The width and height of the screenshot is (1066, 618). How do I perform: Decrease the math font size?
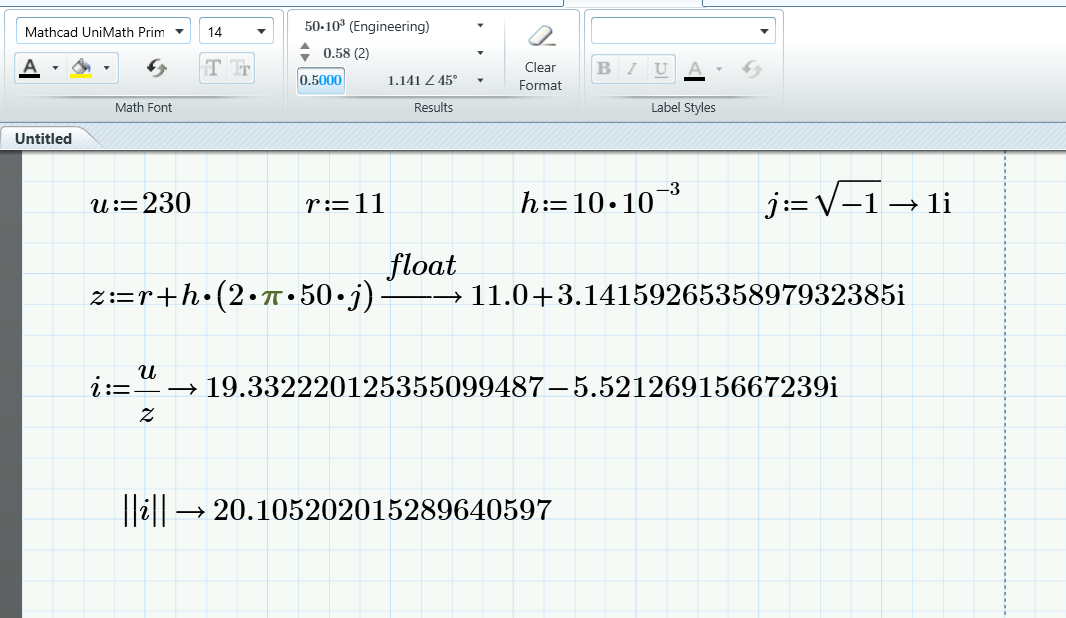[x=242, y=69]
